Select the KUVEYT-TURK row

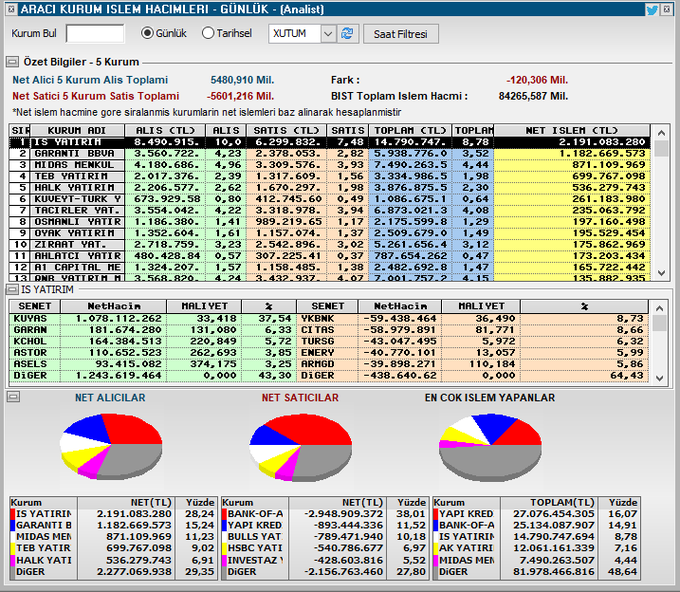click(330, 199)
